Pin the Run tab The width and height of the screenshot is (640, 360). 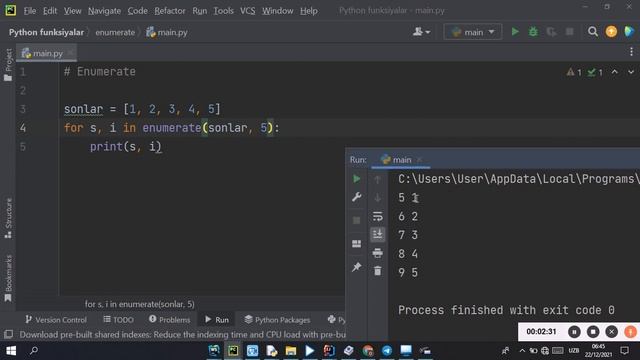click(356, 267)
